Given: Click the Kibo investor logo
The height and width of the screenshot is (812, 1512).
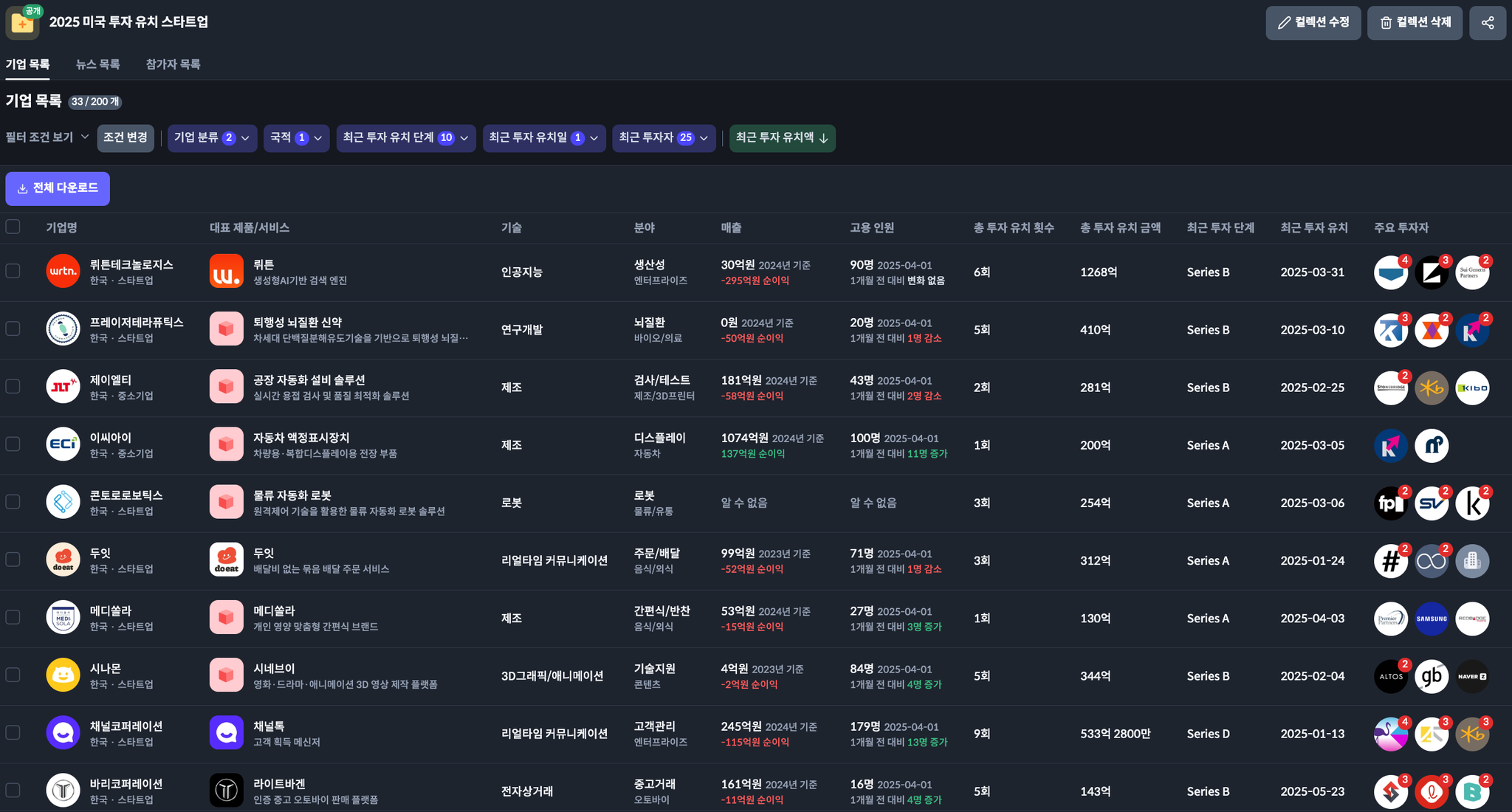Looking at the screenshot, I should 1472,388.
